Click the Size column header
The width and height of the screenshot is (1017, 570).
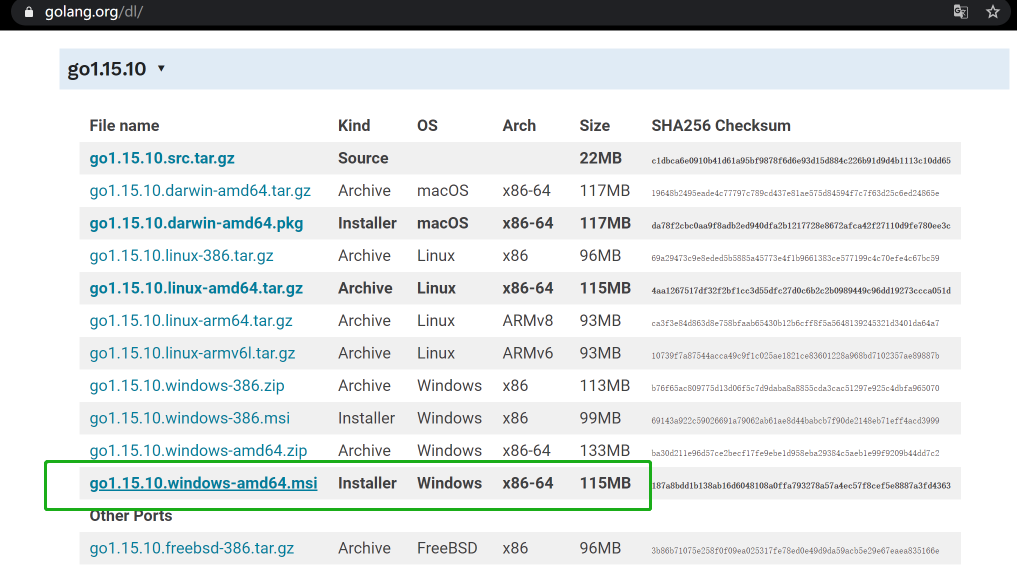click(594, 126)
